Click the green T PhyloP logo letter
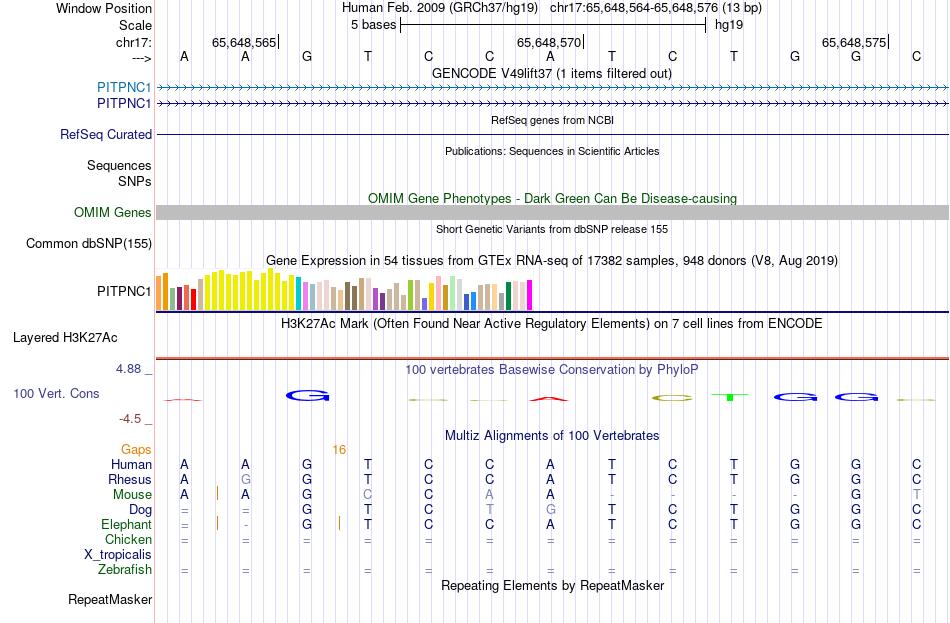The image size is (950, 623). [730, 397]
